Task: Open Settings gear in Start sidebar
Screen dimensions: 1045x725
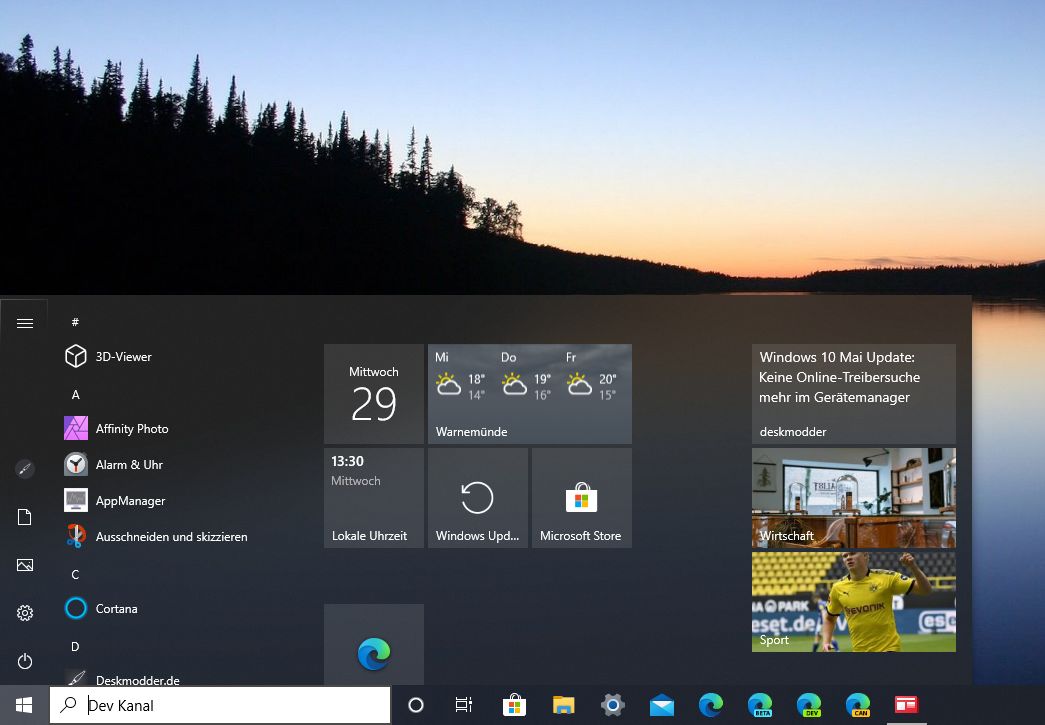Action: click(x=25, y=613)
